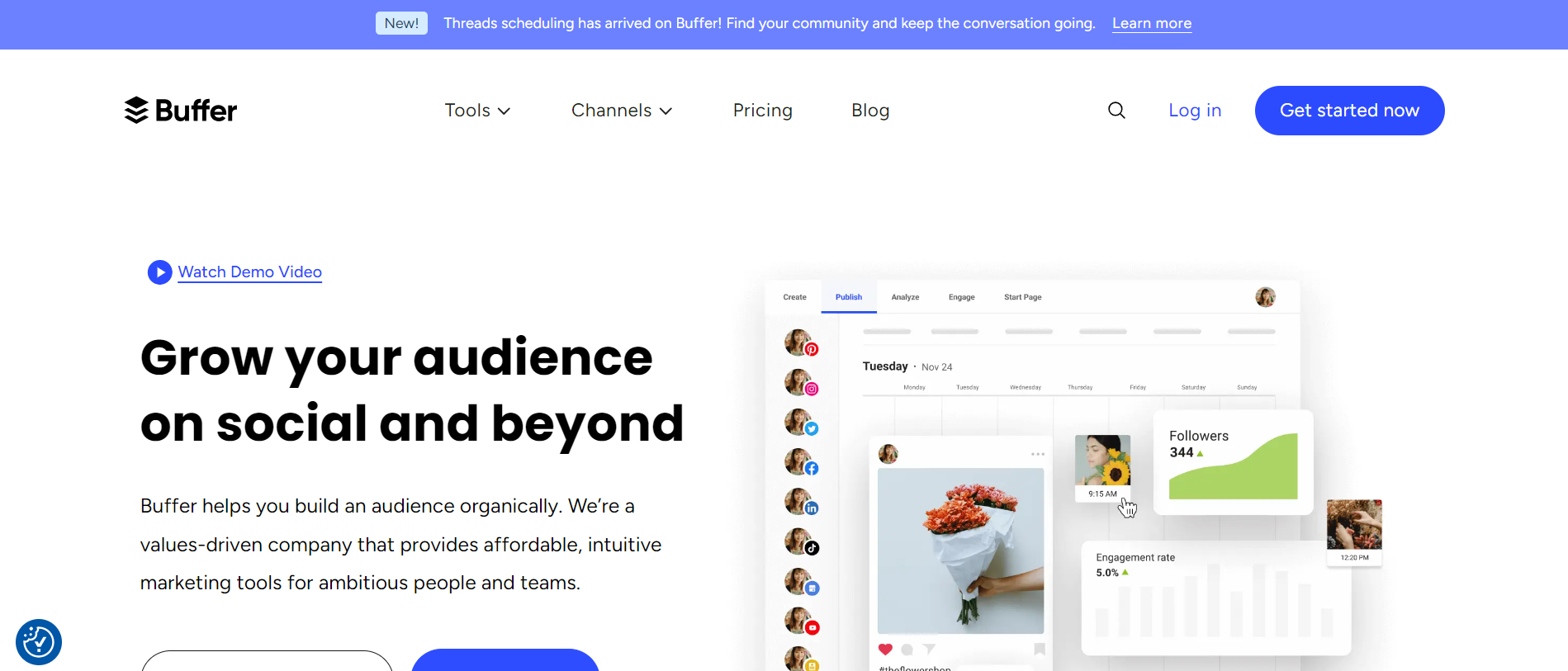Switch to the Create tab in mockup
This screenshot has height=671, width=1568.
[794, 297]
